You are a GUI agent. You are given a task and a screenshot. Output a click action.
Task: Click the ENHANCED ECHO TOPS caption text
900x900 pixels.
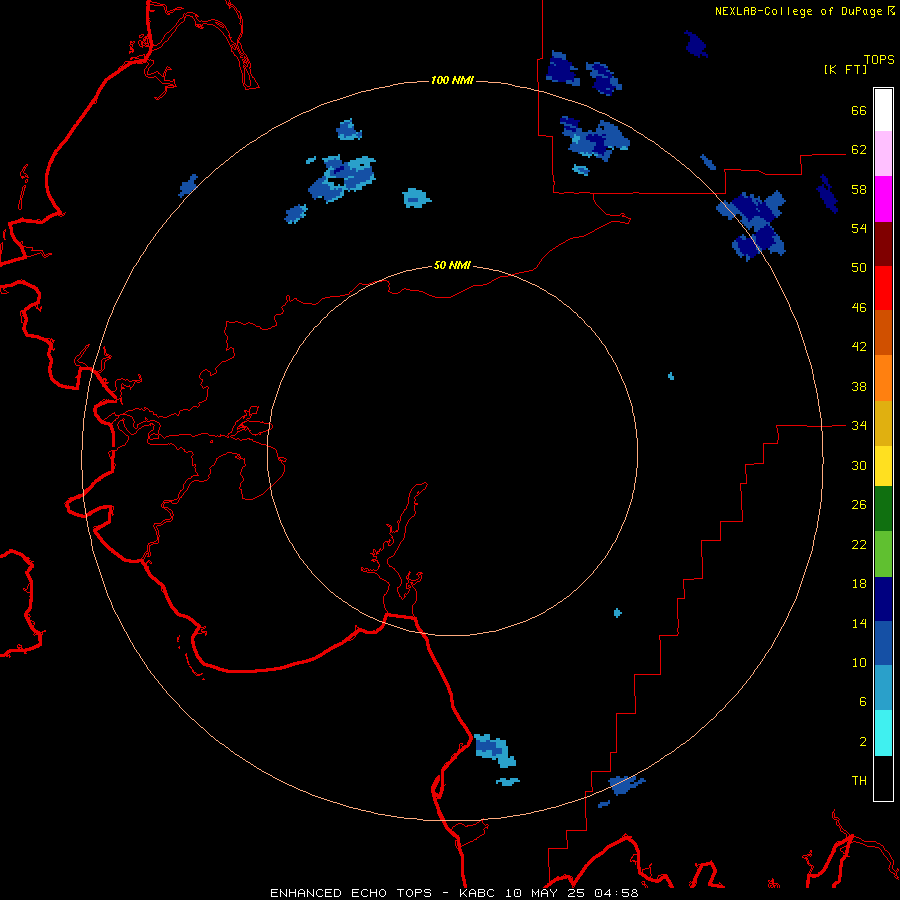[x=351, y=893]
